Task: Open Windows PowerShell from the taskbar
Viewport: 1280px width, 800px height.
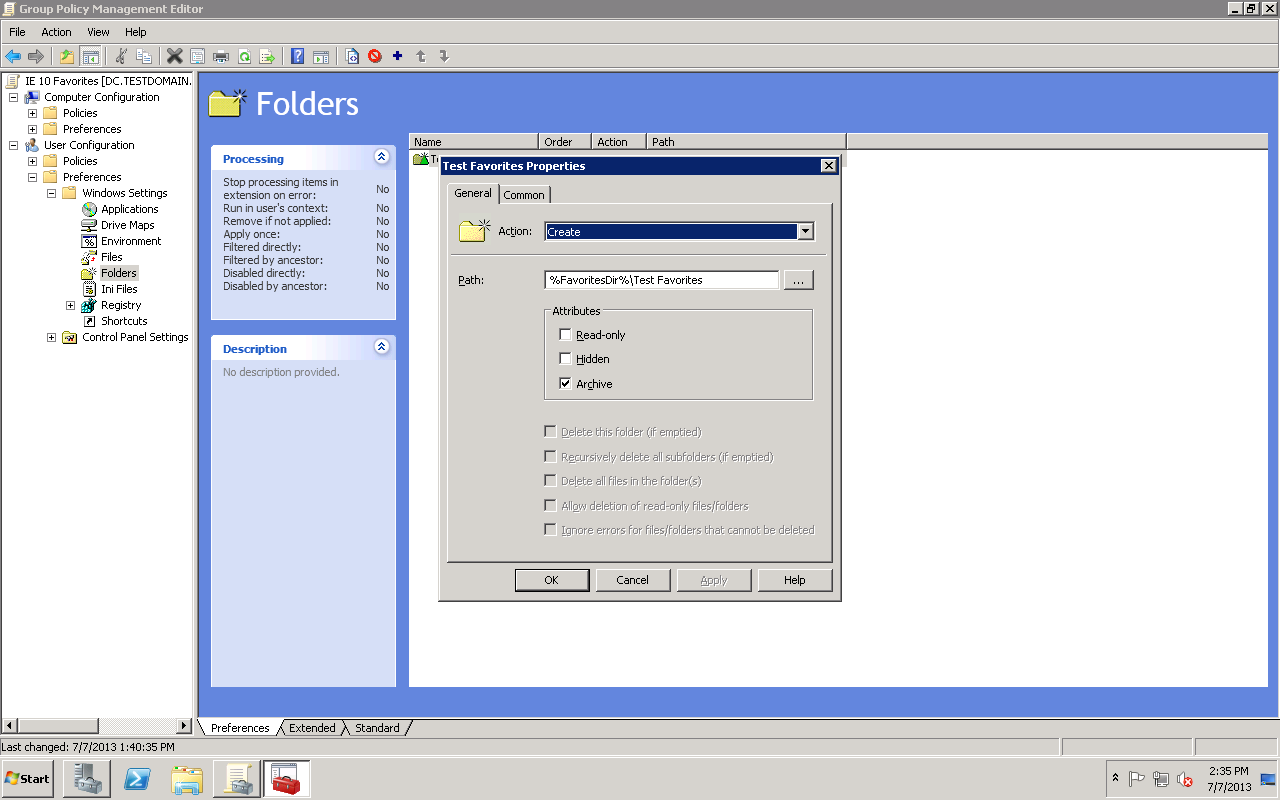Action: pos(137,778)
